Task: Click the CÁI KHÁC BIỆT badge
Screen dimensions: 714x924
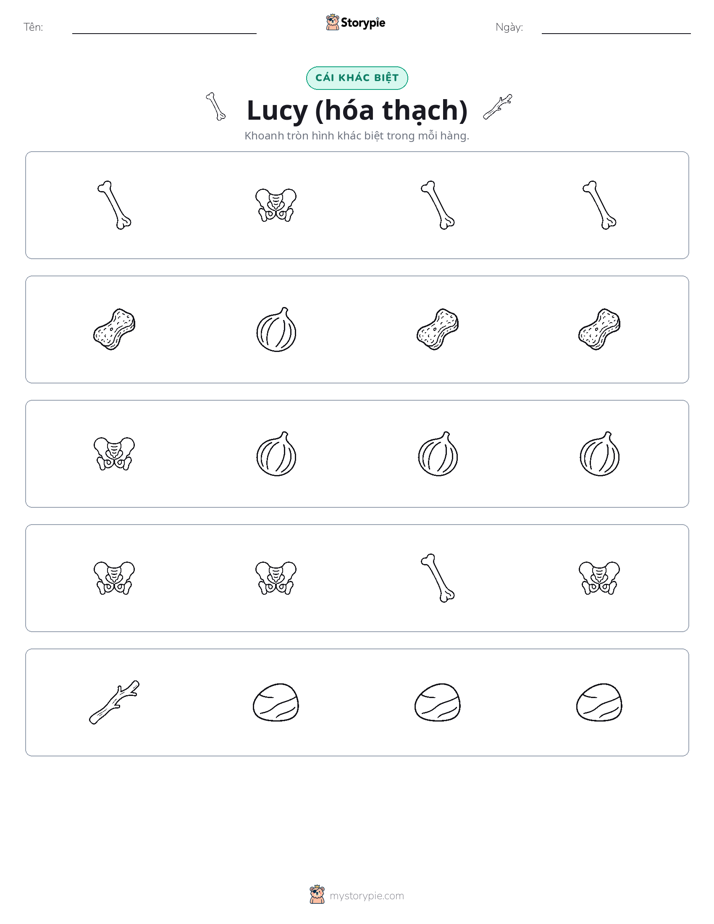Action: [x=357, y=78]
